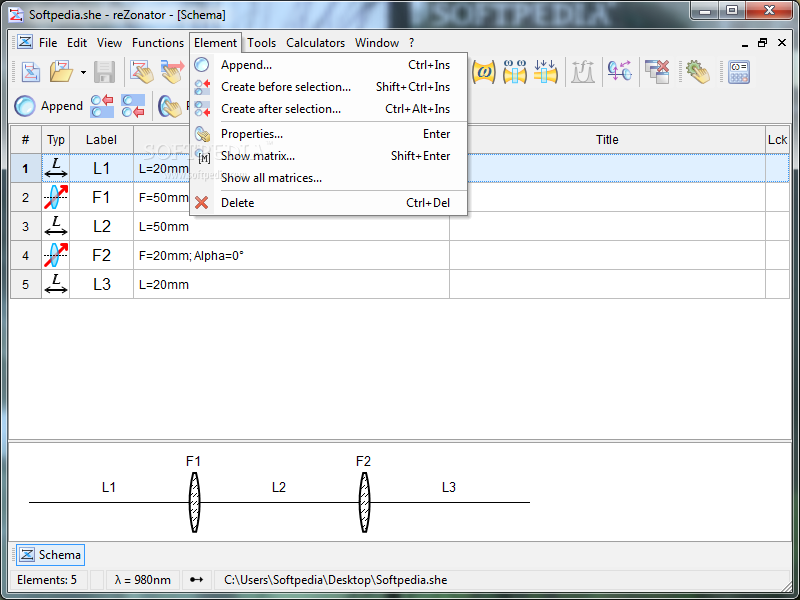Click the F=20mm; Alpha=0° parameter cell

[x=291, y=255]
